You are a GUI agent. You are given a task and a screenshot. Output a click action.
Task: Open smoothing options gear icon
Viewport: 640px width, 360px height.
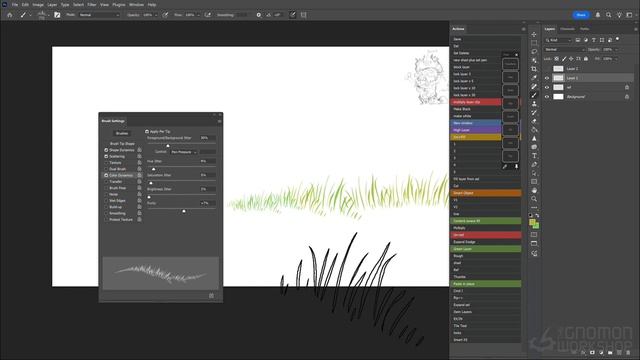pyautogui.click(x=259, y=15)
